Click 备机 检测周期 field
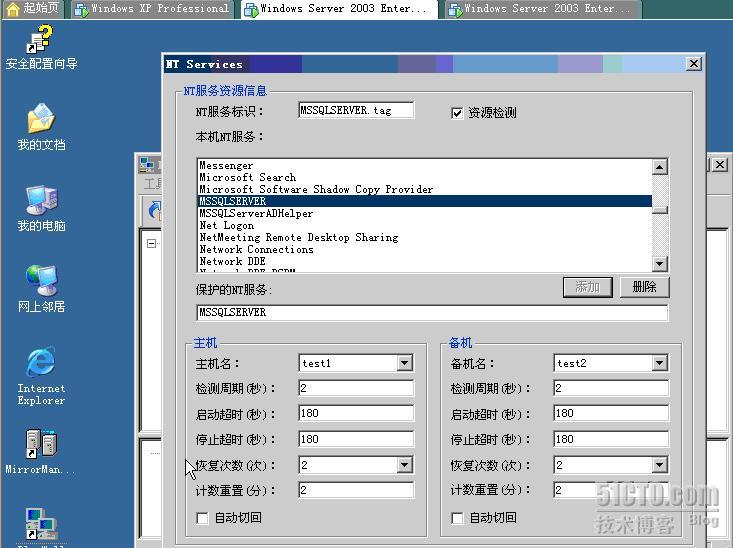 [x=611, y=388]
